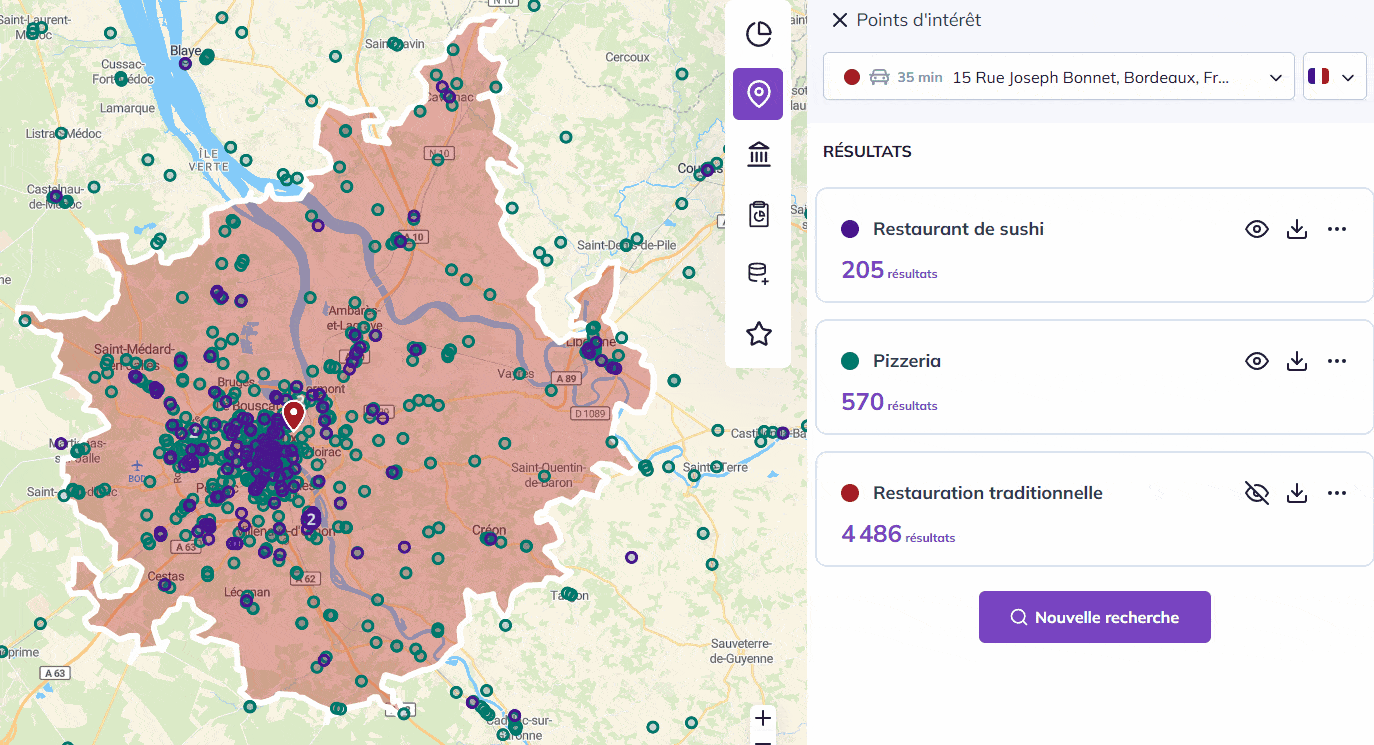Hide Pizzeria points on map
The width and height of the screenshot is (1374, 745).
pyautogui.click(x=1257, y=361)
